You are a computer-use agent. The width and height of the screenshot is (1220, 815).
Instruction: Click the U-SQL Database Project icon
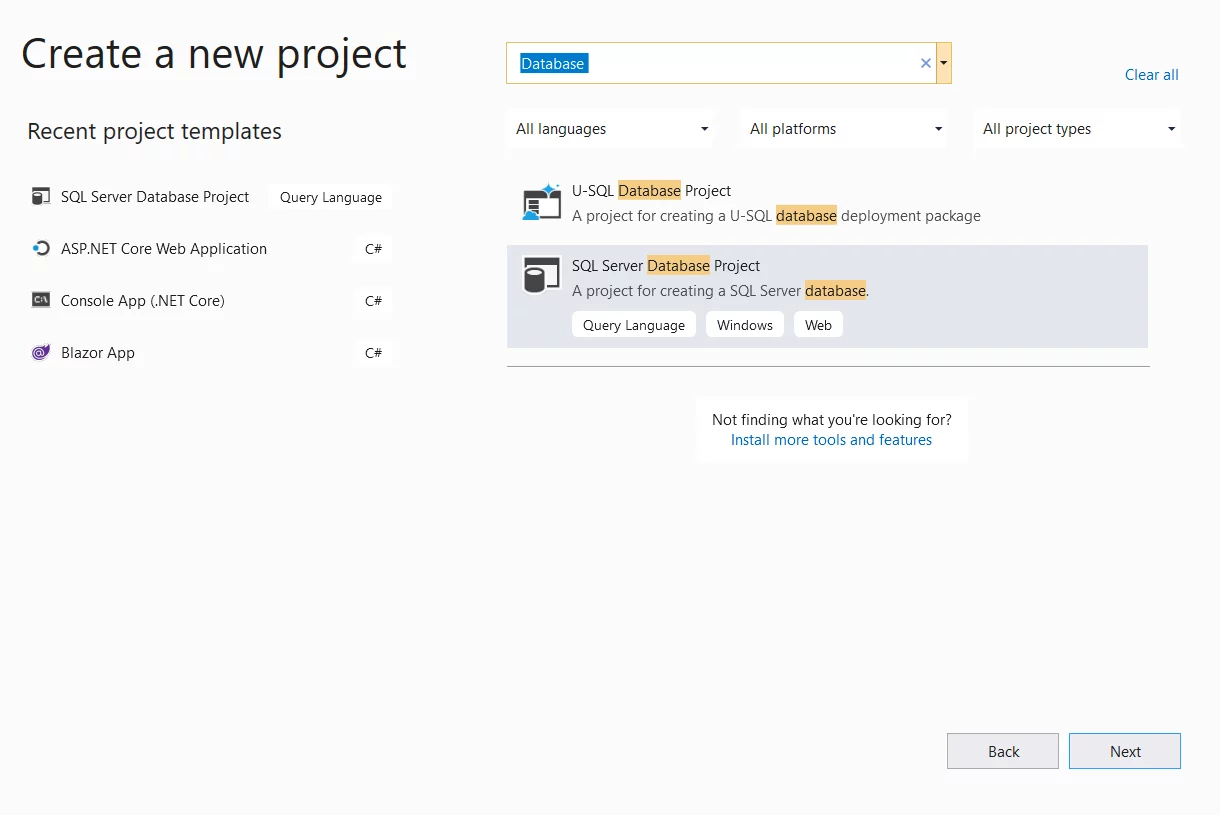[x=542, y=202]
